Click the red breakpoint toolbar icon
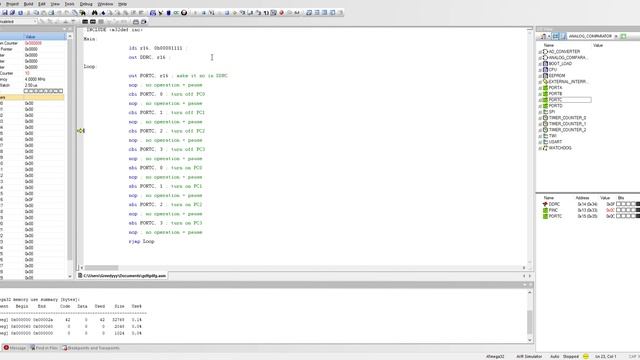Image resolution: width=640 pixels, height=360 pixels. (x=281, y=13)
